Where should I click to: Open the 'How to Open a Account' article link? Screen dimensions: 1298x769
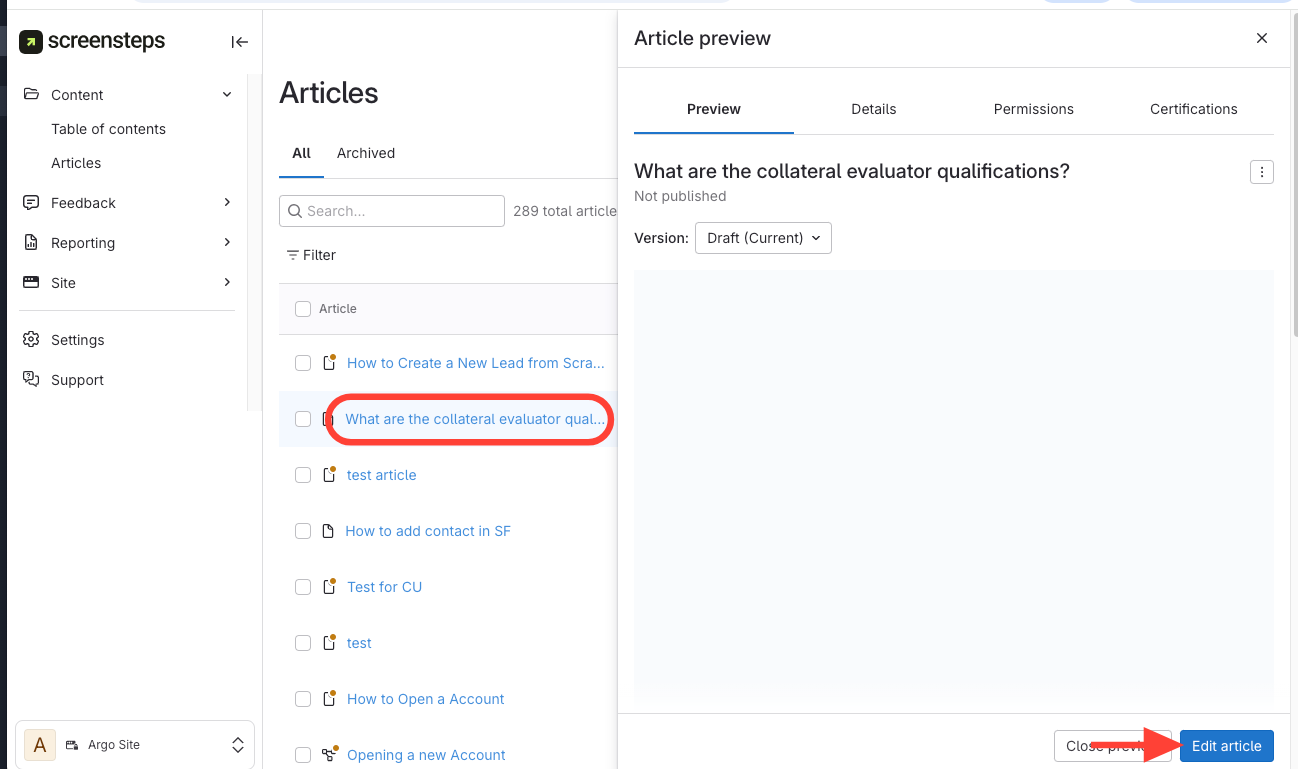(x=425, y=699)
